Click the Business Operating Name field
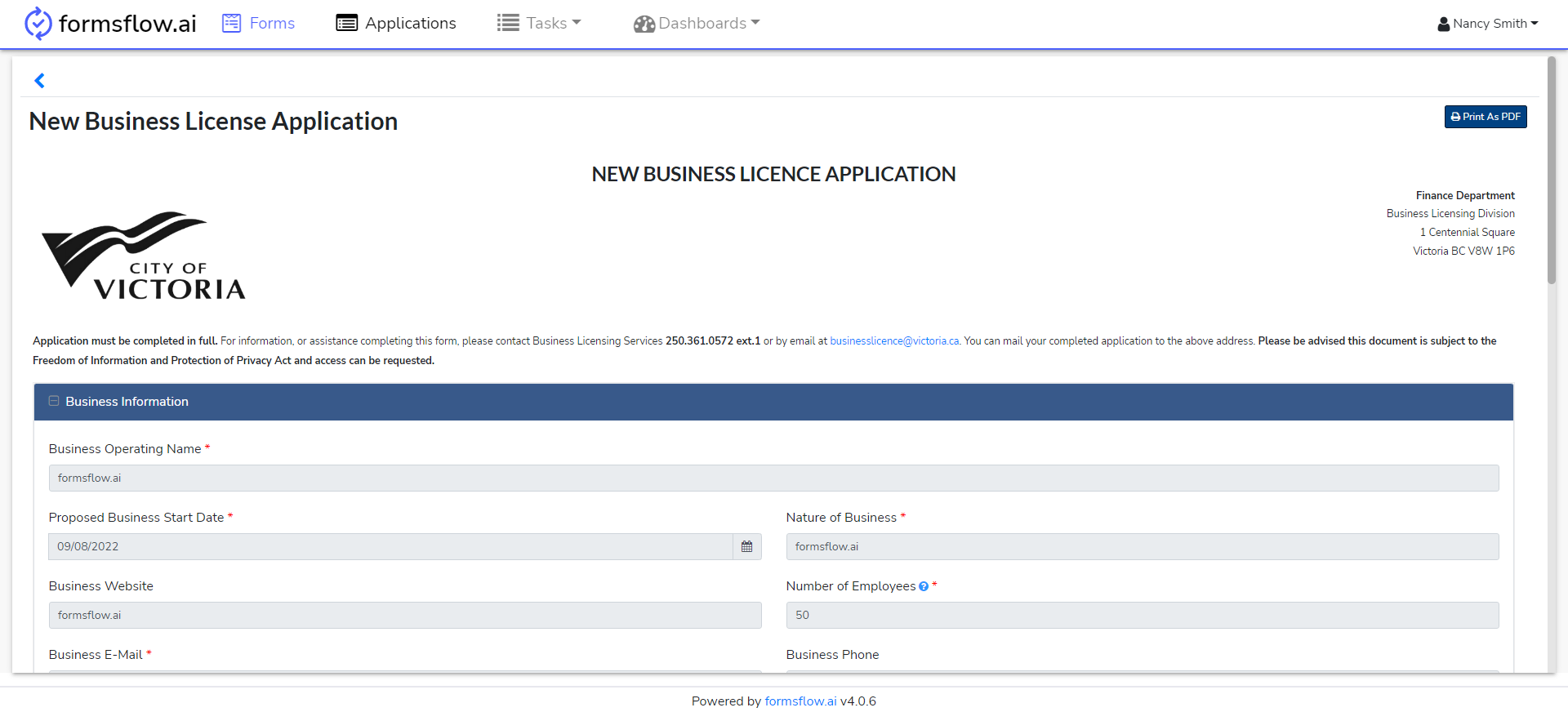 click(x=773, y=478)
